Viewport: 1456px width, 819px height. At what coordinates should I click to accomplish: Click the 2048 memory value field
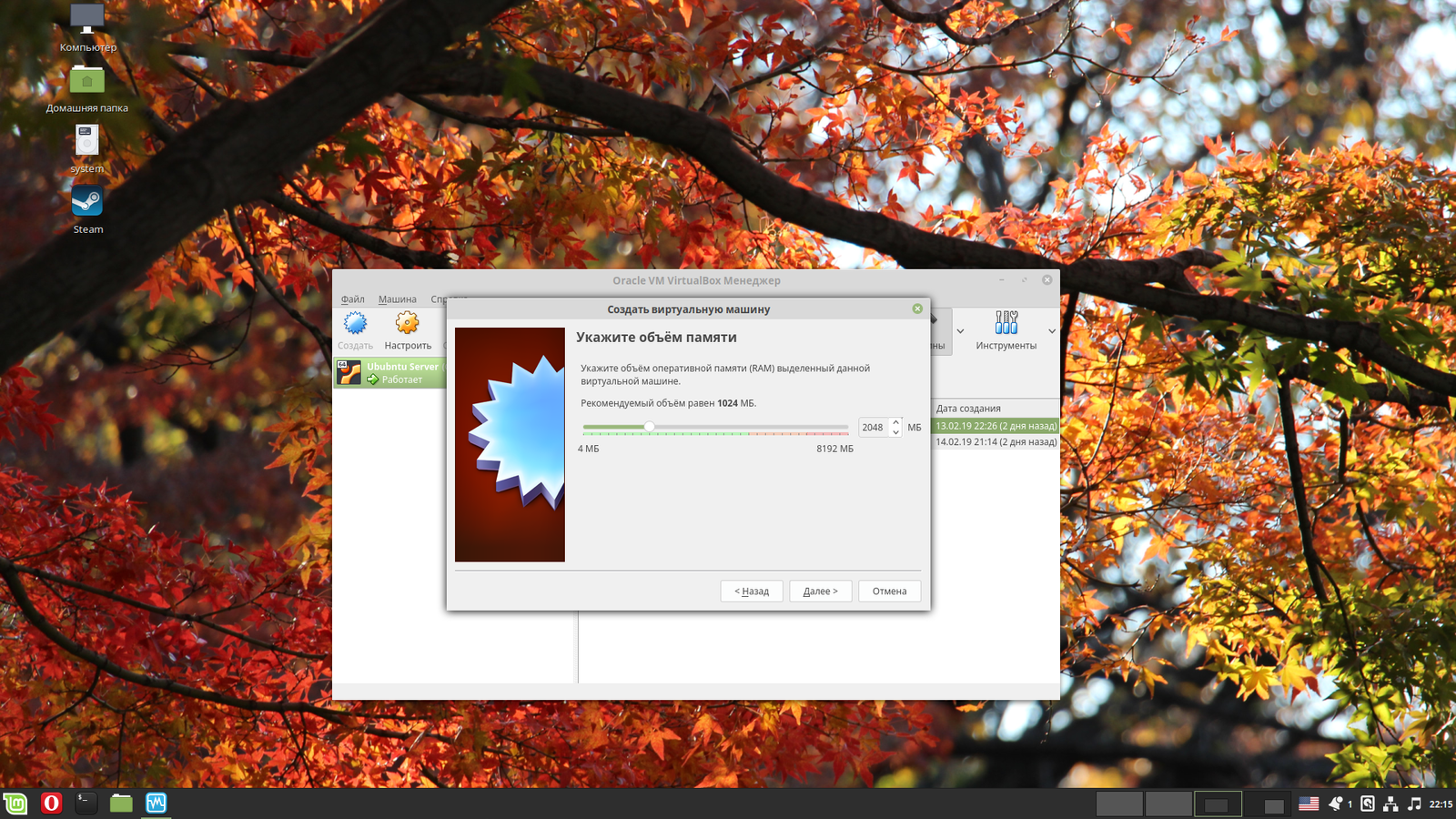click(875, 428)
